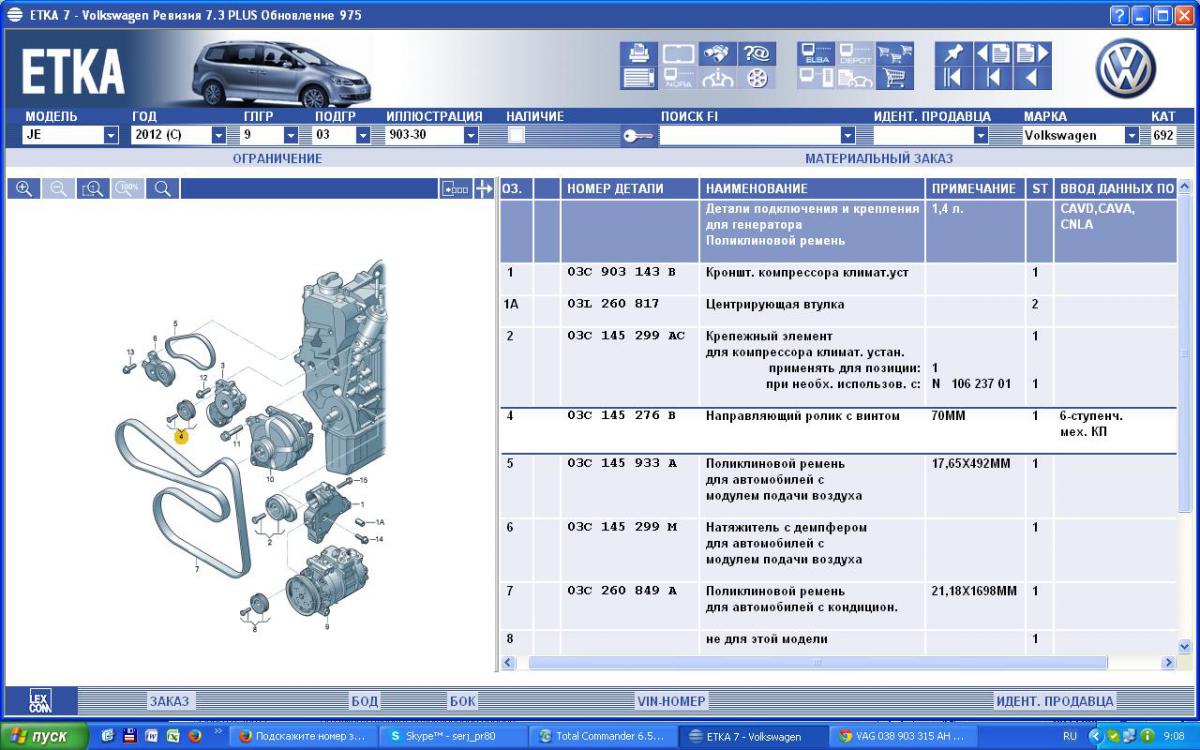The width and height of the screenshot is (1200, 750).
Task: Switch to Total Commander taskbar window
Action: click(603, 736)
